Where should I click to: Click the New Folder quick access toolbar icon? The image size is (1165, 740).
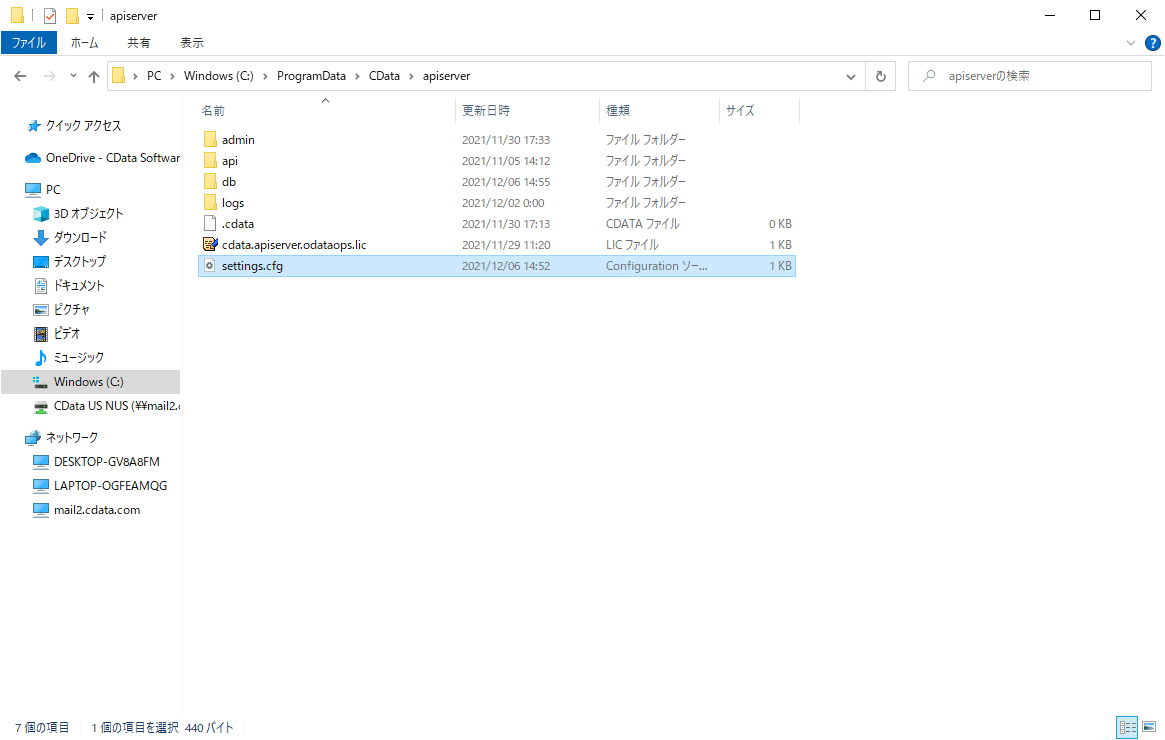coord(72,16)
